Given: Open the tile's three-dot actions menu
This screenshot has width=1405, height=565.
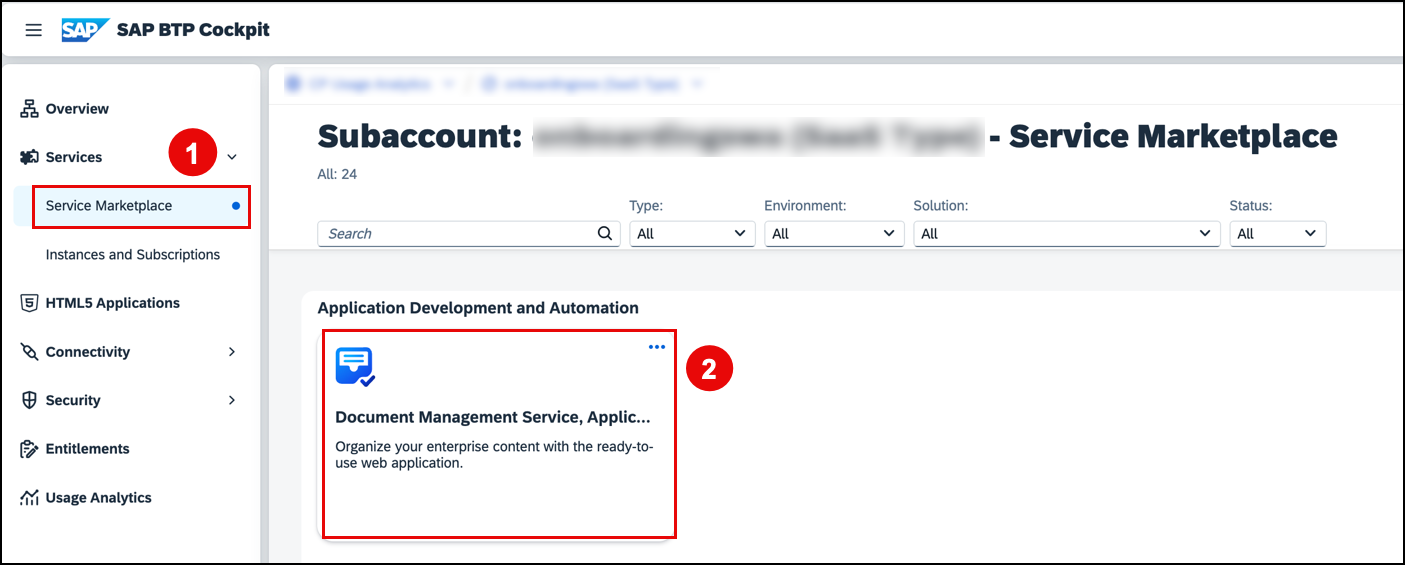Looking at the screenshot, I should tap(657, 347).
